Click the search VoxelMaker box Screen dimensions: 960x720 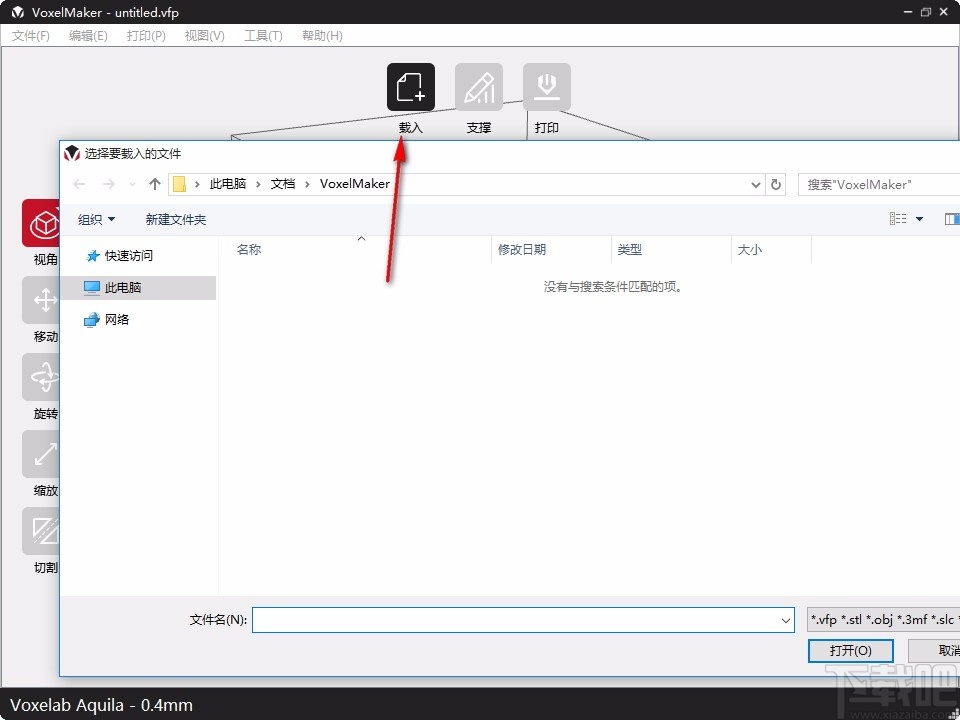(879, 184)
